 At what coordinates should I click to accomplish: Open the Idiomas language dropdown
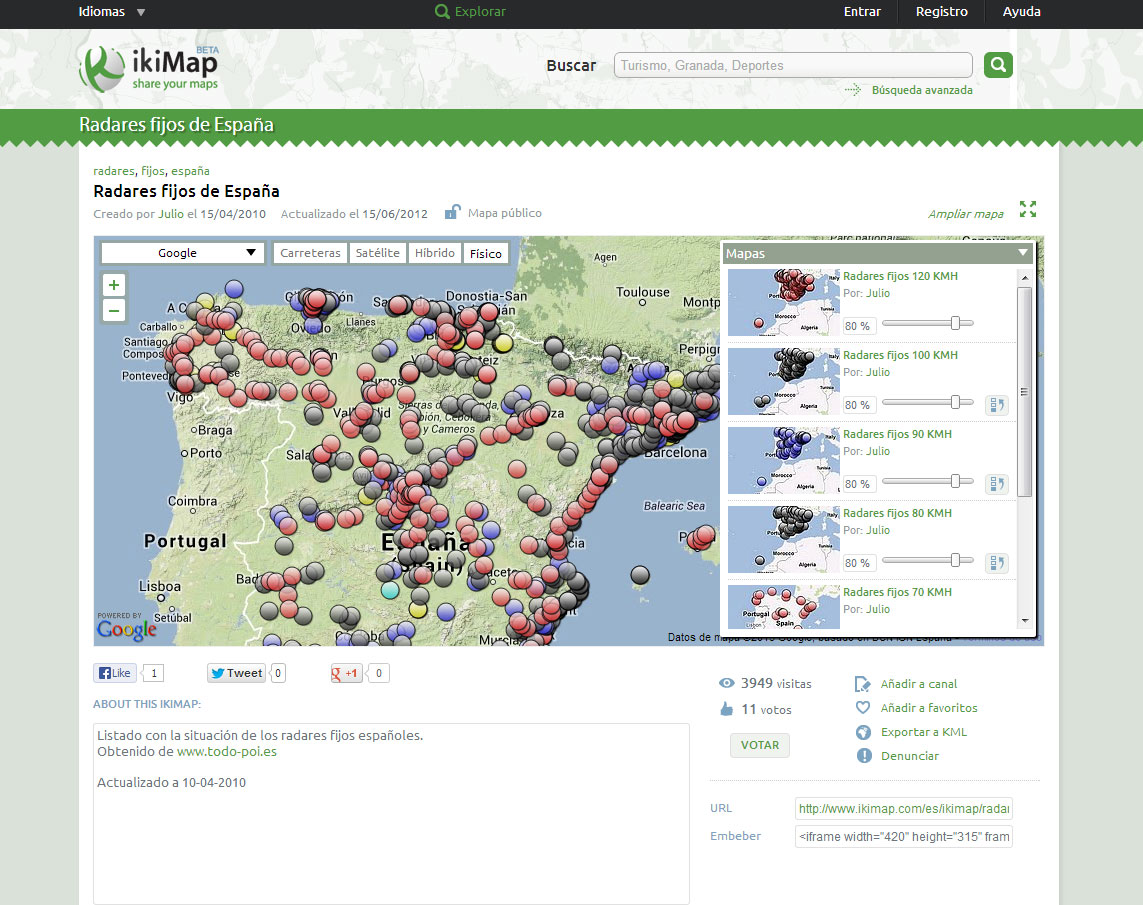tap(112, 12)
